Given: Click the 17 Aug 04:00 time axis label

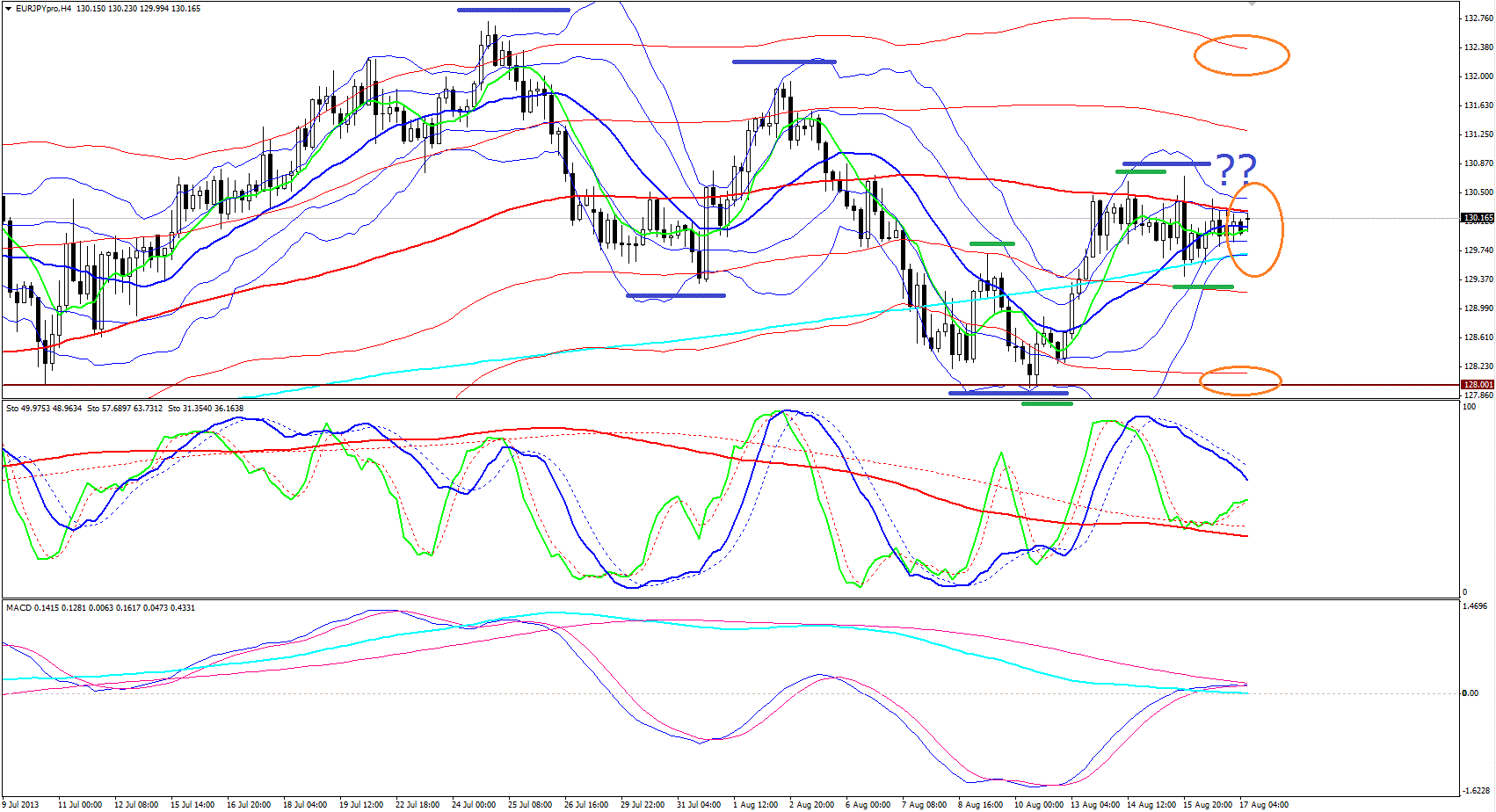Looking at the screenshot, I should (x=1263, y=805).
